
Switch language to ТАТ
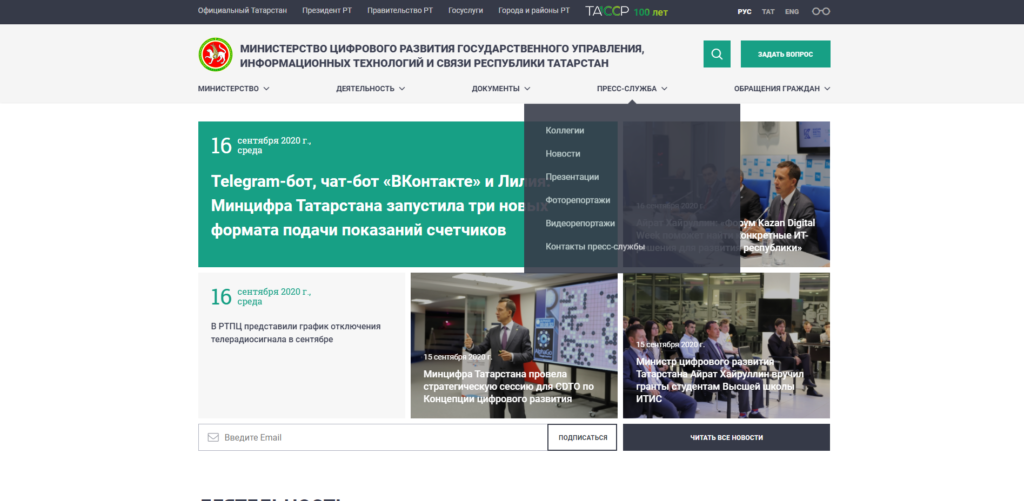tap(768, 12)
